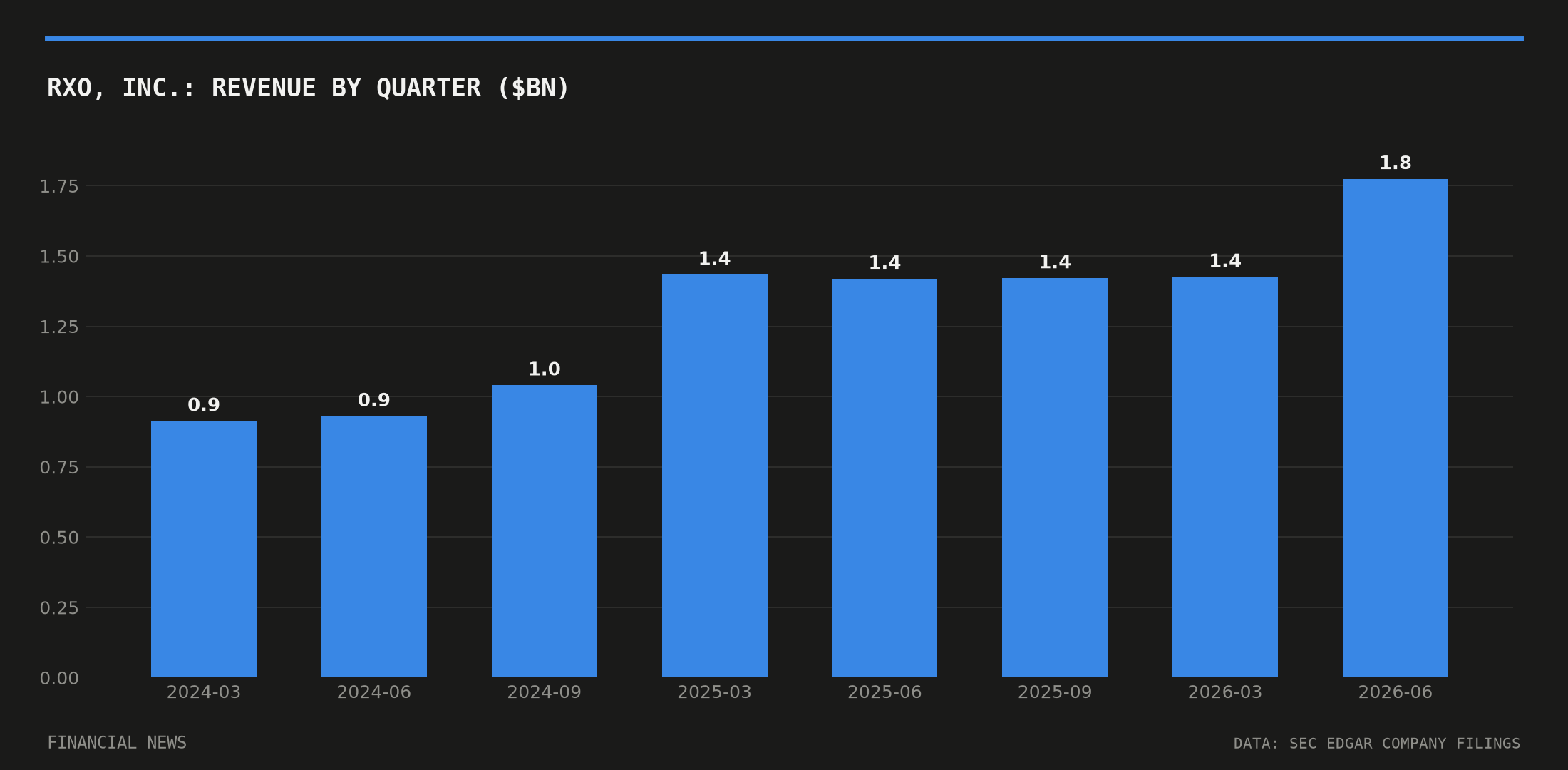Select the 2026-06 revenue bar
The width and height of the screenshot is (1568, 770).
coord(1396,428)
